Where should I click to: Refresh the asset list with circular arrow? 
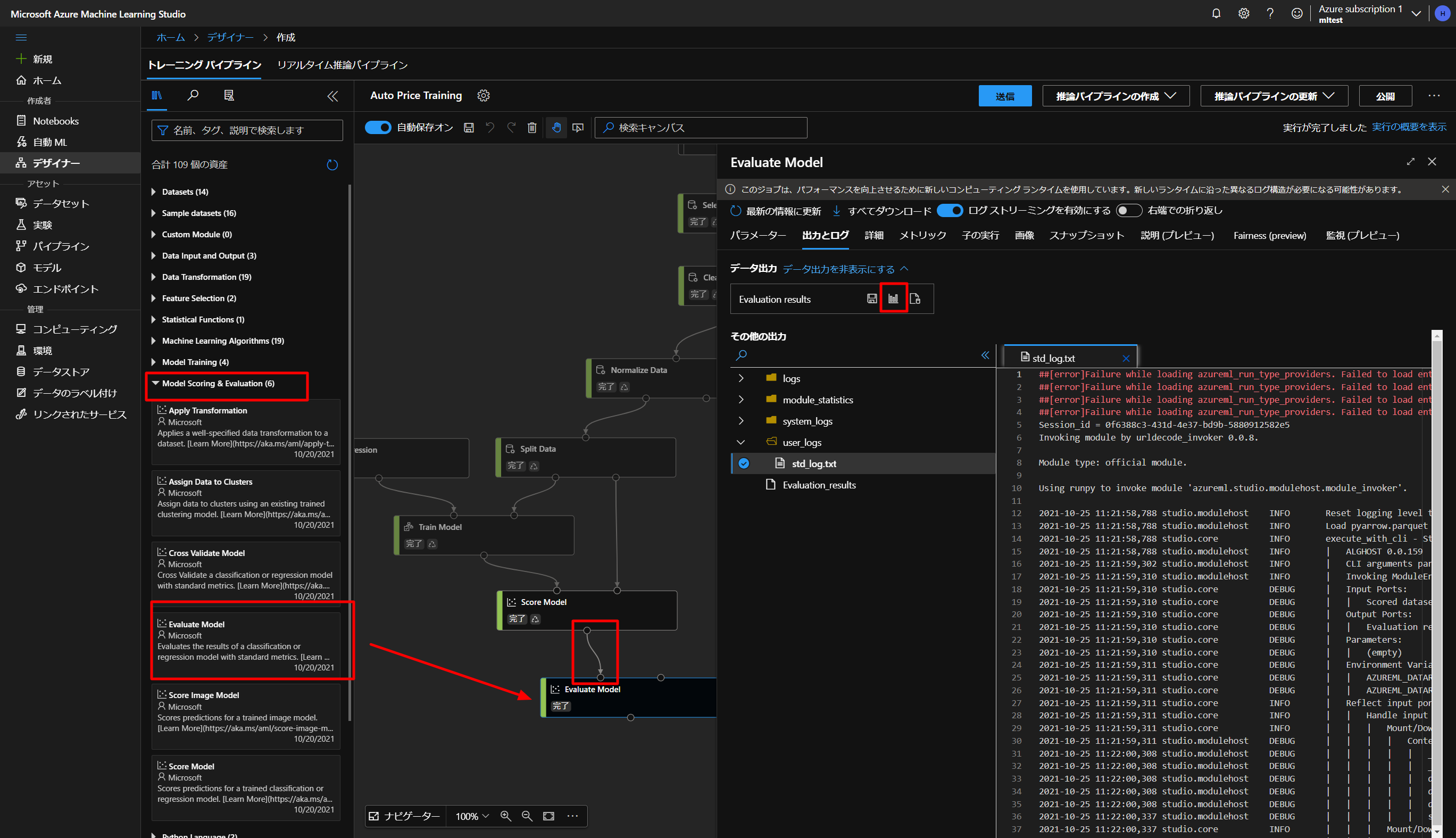coord(332,165)
